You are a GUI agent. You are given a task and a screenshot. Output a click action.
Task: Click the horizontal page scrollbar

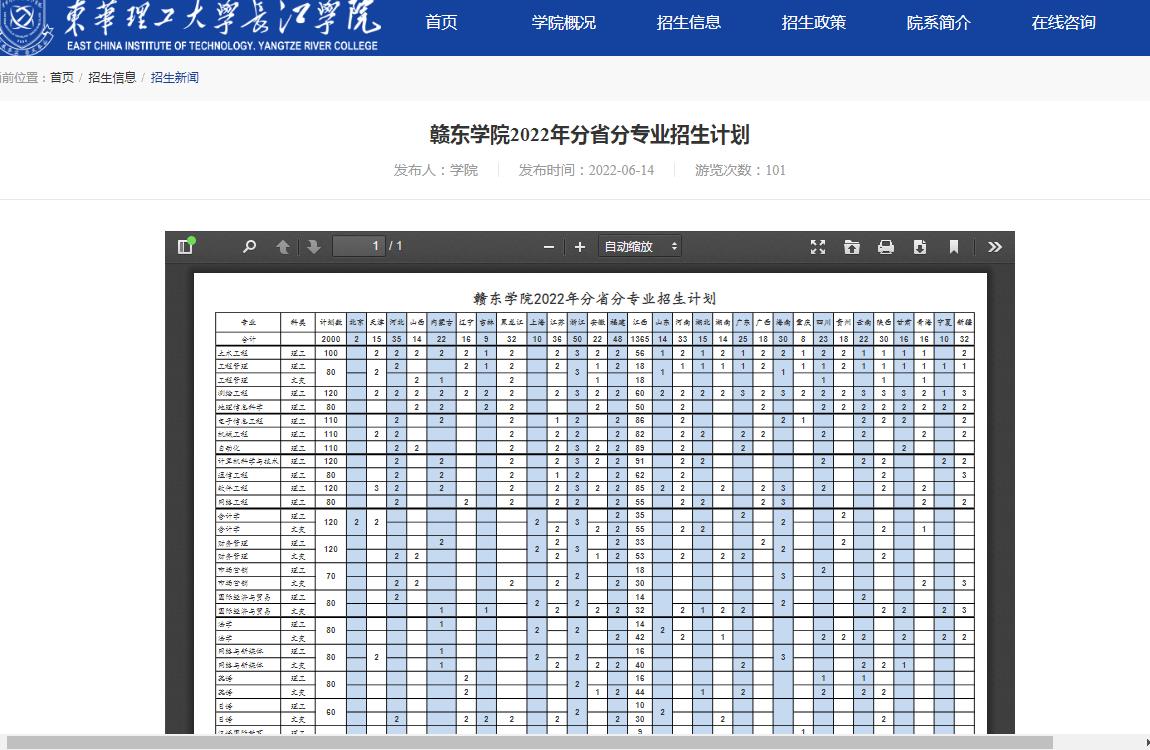(528, 743)
